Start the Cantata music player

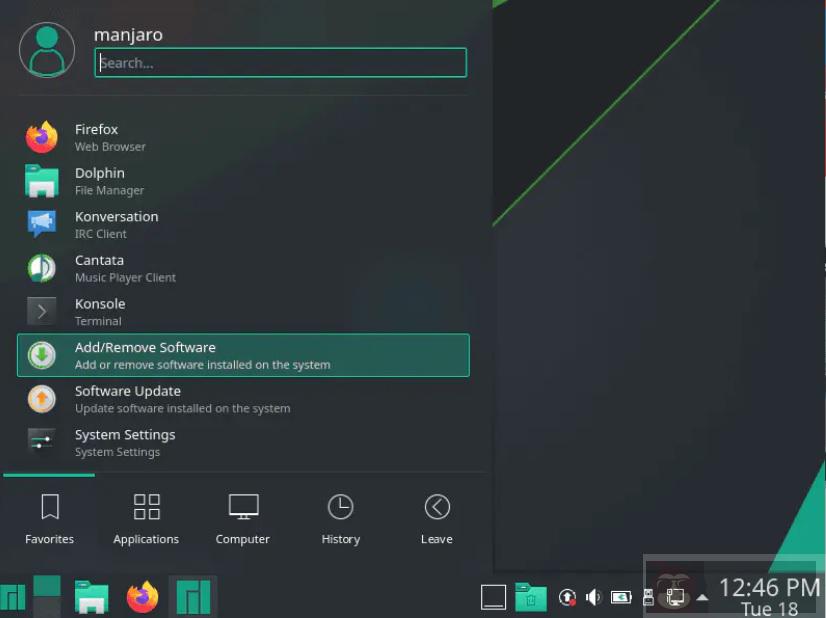pos(99,268)
